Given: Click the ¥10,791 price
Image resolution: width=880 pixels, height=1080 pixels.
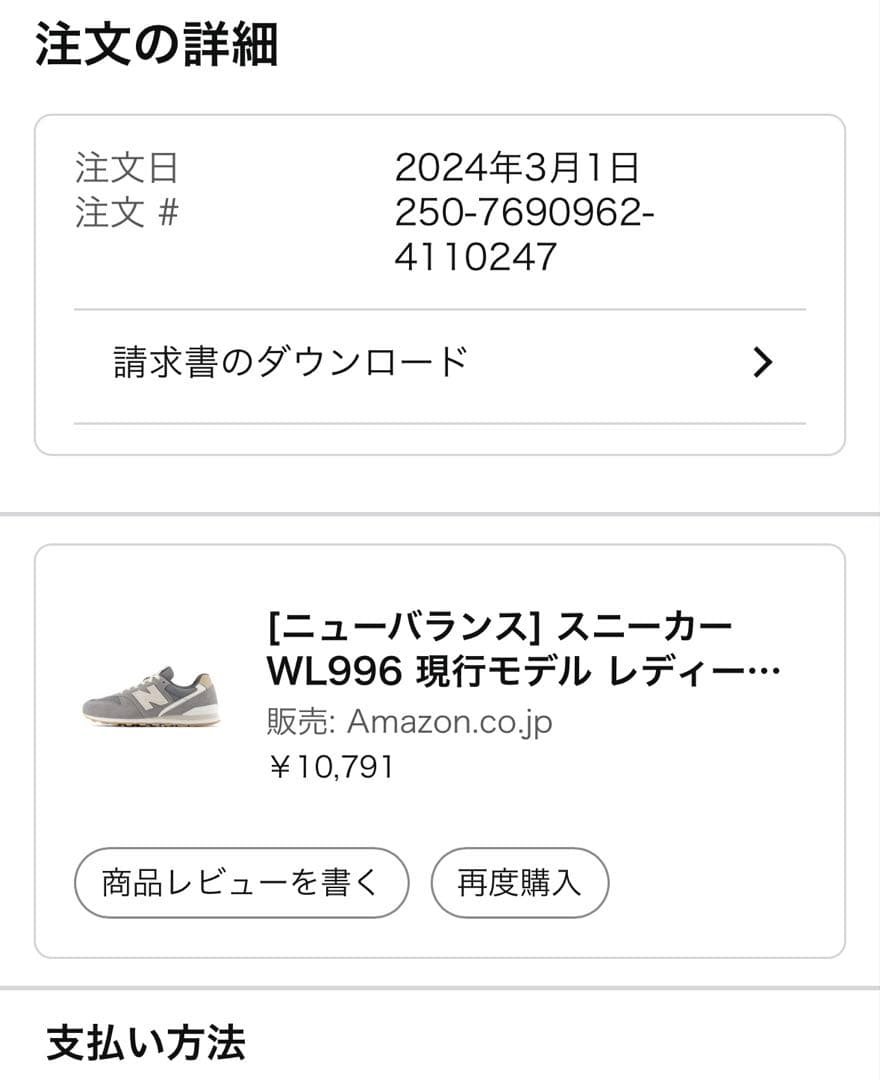Looking at the screenshot, I should coord(331,767).
